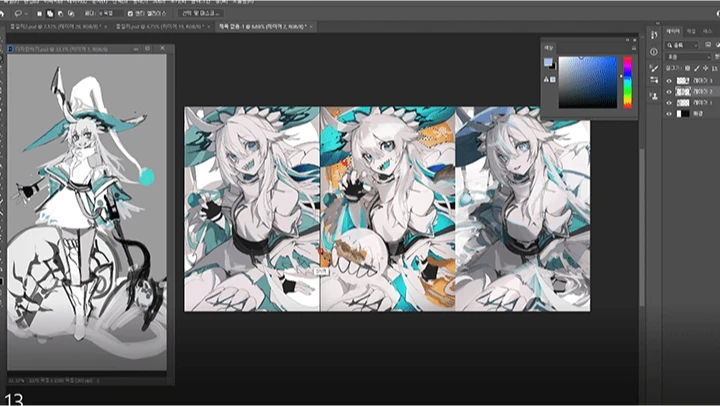Click the 레이어 1 layer thumbnail

(x=683, y=103)
